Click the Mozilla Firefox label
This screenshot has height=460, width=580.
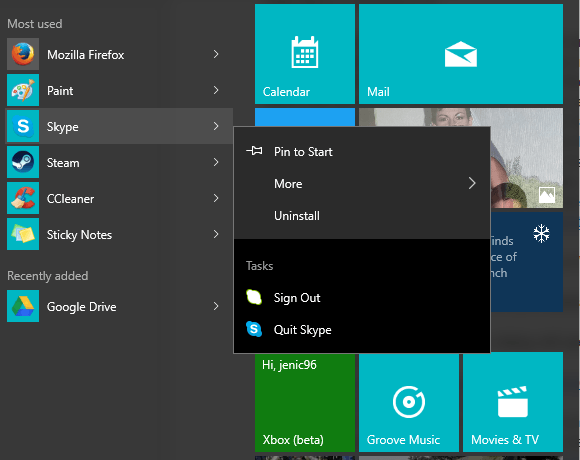point(85,55)
